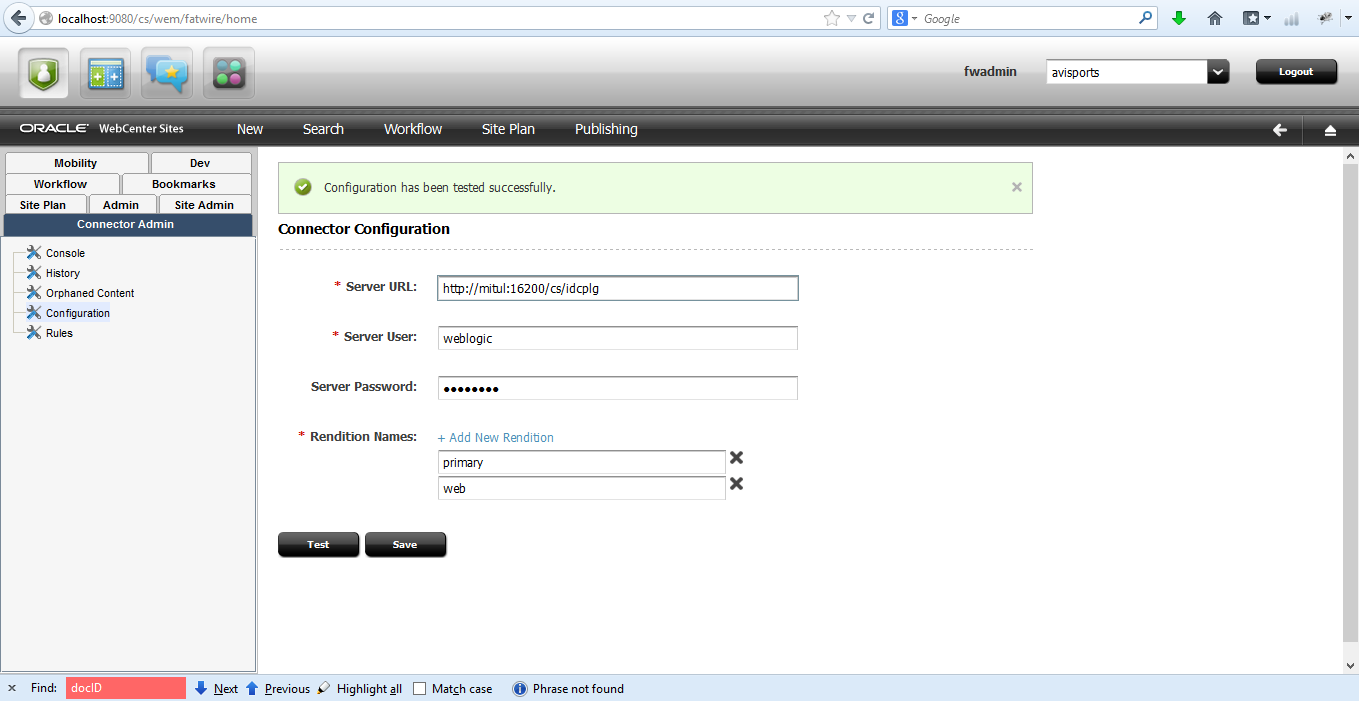Click the Add New Rendition link
Screen dimensions: 1360x701
[x=494, y=437]
